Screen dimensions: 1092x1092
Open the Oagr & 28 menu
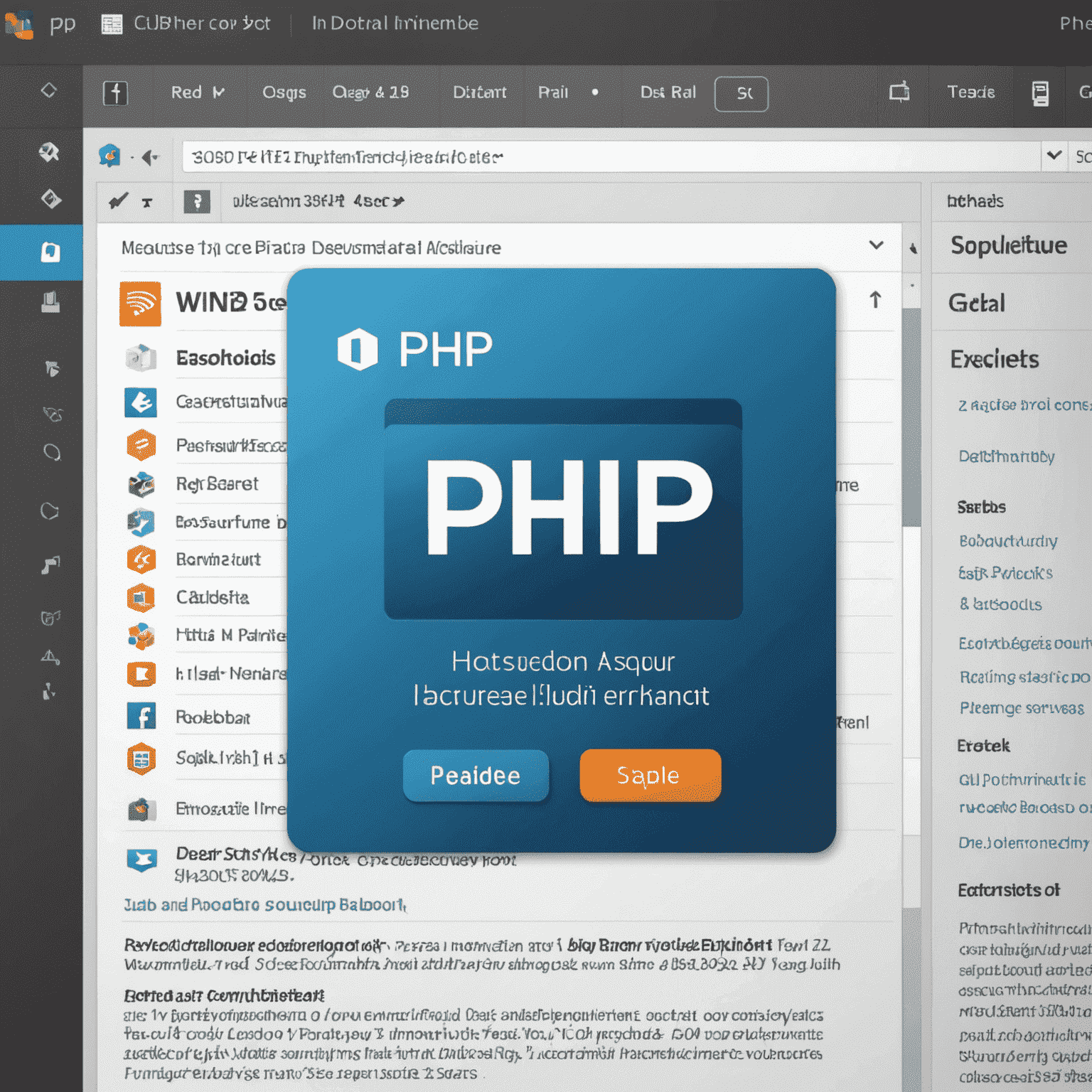tap(370, 92)
